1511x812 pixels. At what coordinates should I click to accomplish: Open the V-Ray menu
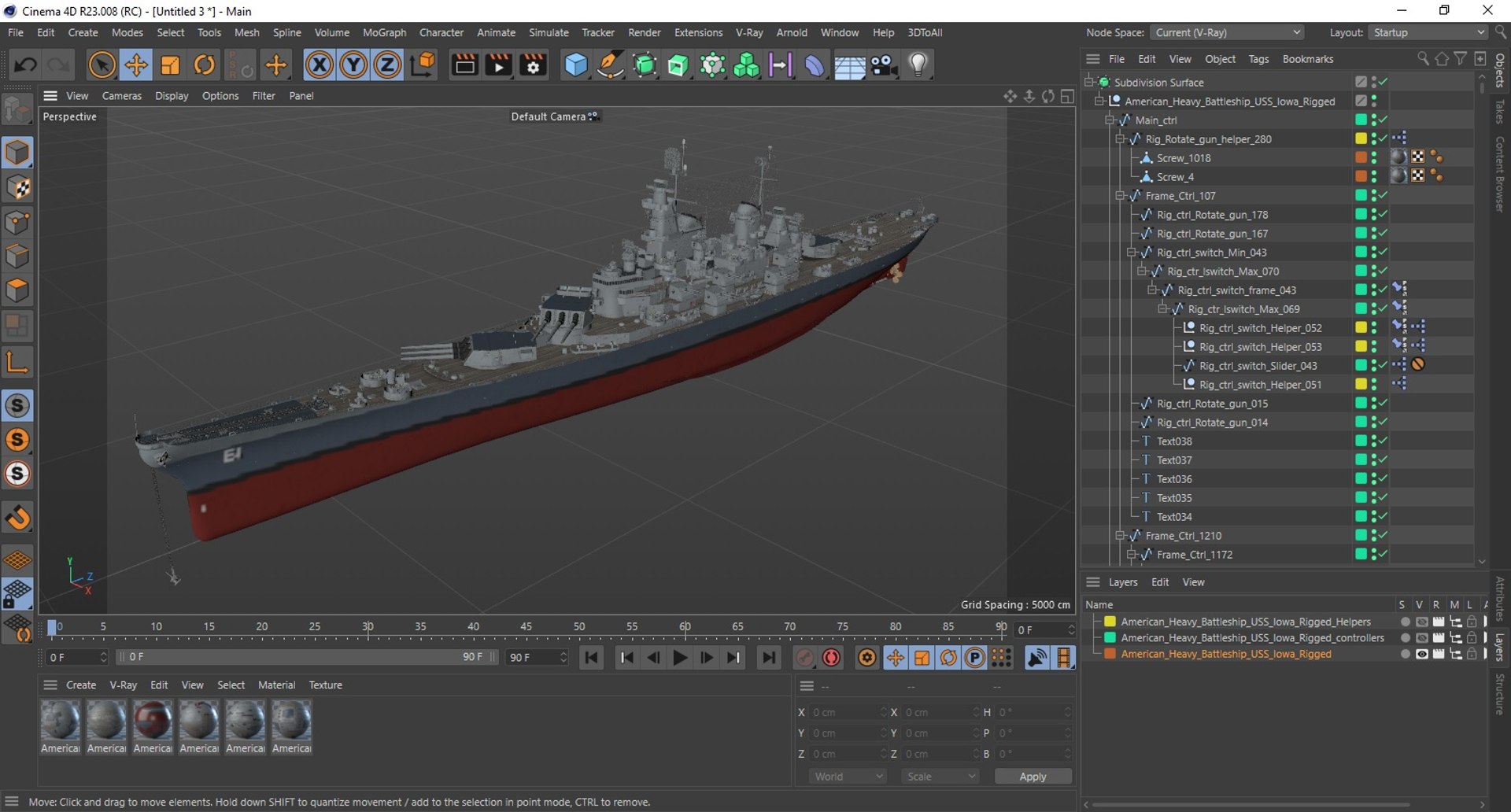coord(749,32)
